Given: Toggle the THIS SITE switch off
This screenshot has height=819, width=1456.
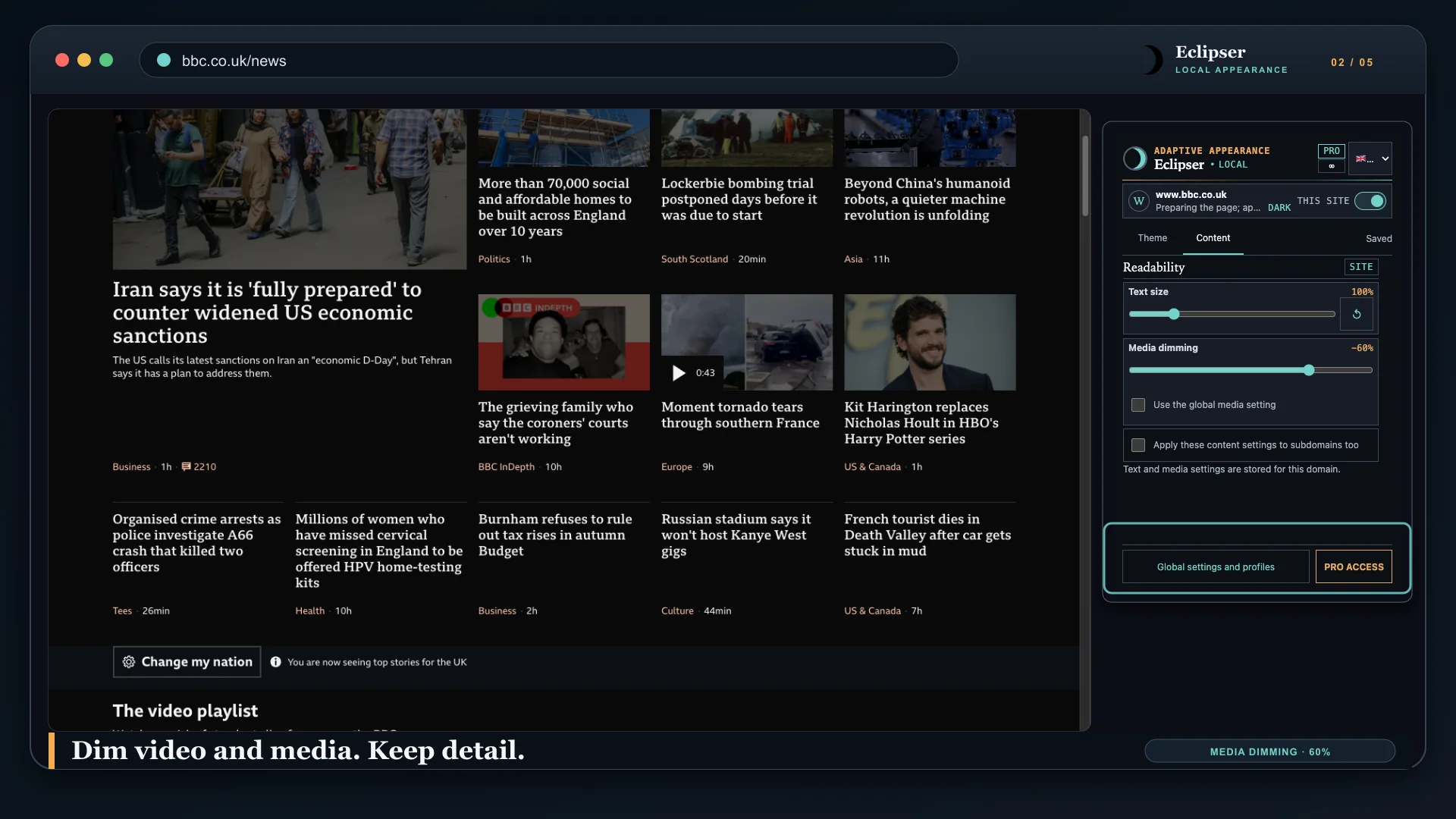Looking at the screenshot, I should point(1370,201).
